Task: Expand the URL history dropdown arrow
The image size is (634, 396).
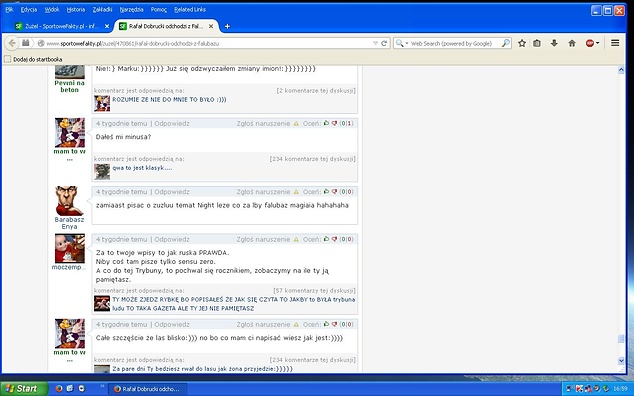Action: point(375,43)
